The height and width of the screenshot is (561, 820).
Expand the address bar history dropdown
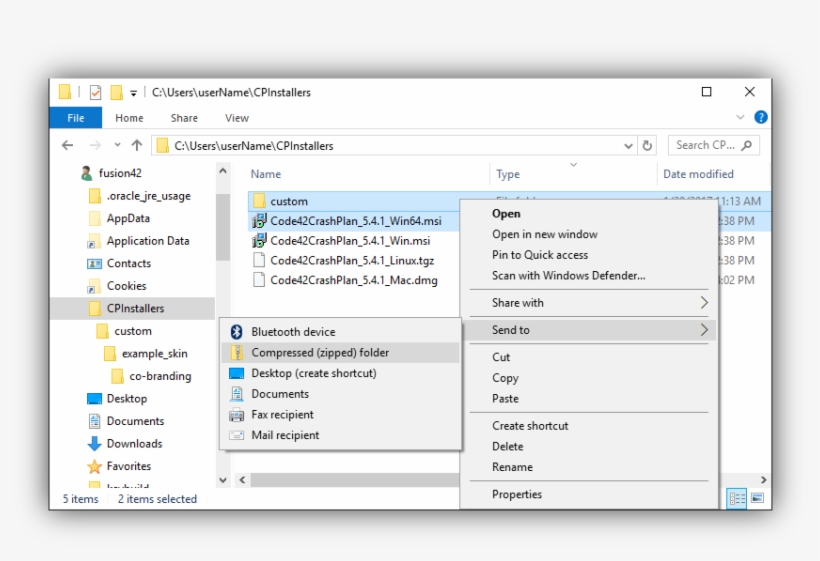(629, 146)
